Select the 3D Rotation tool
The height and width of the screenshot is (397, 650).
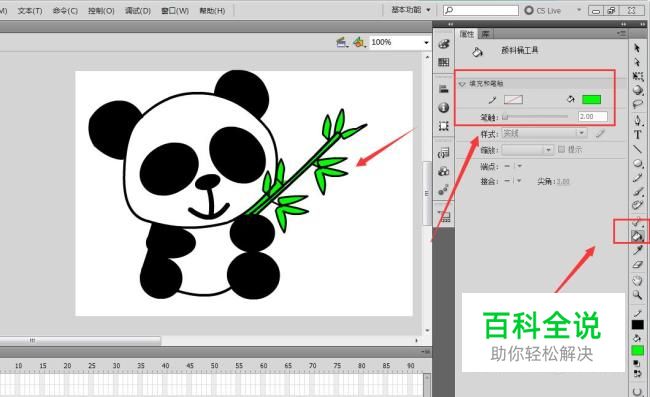[x=638, y=90]
